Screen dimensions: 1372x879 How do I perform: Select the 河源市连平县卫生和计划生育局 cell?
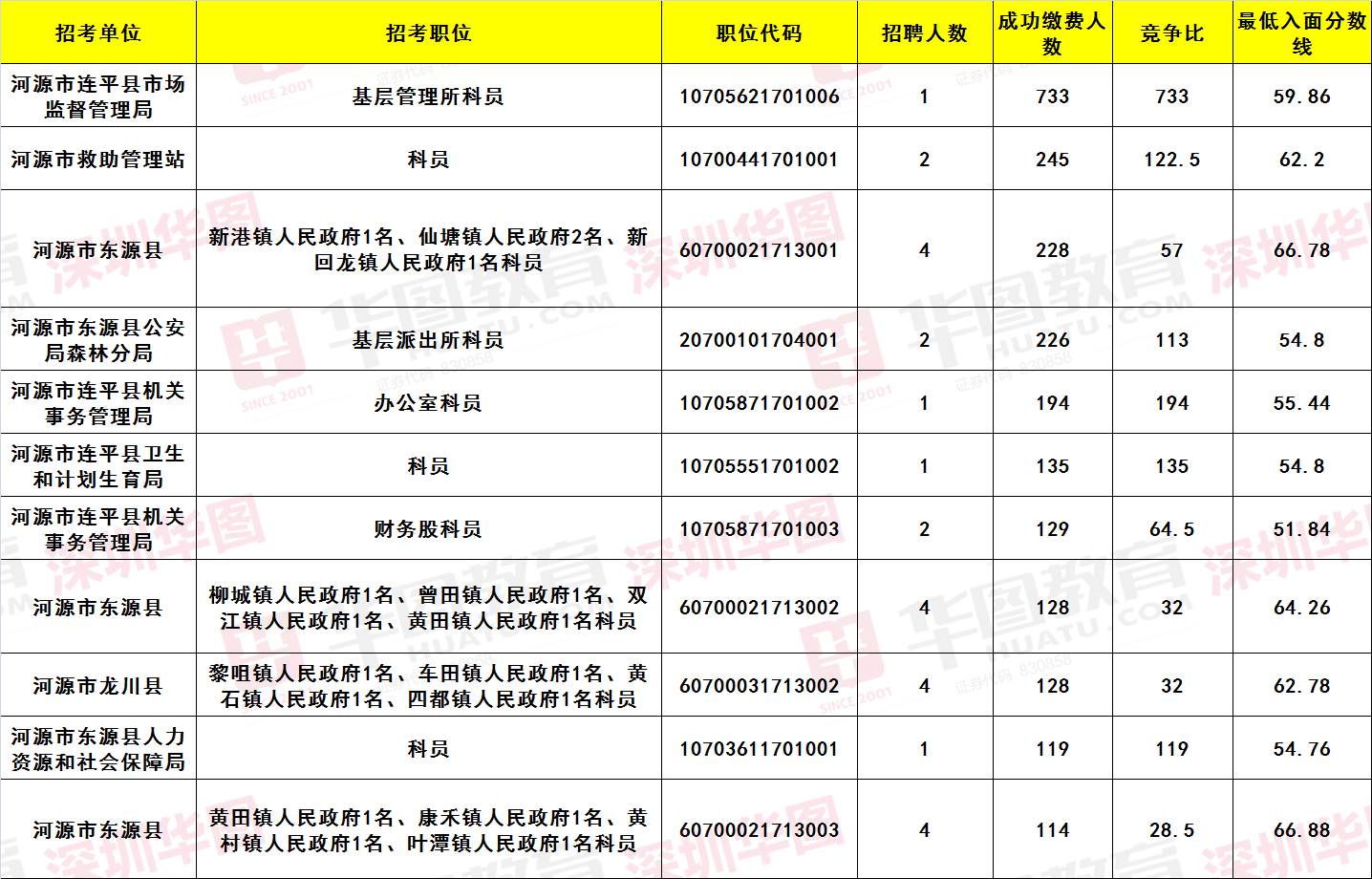click(x=98, y=465)
